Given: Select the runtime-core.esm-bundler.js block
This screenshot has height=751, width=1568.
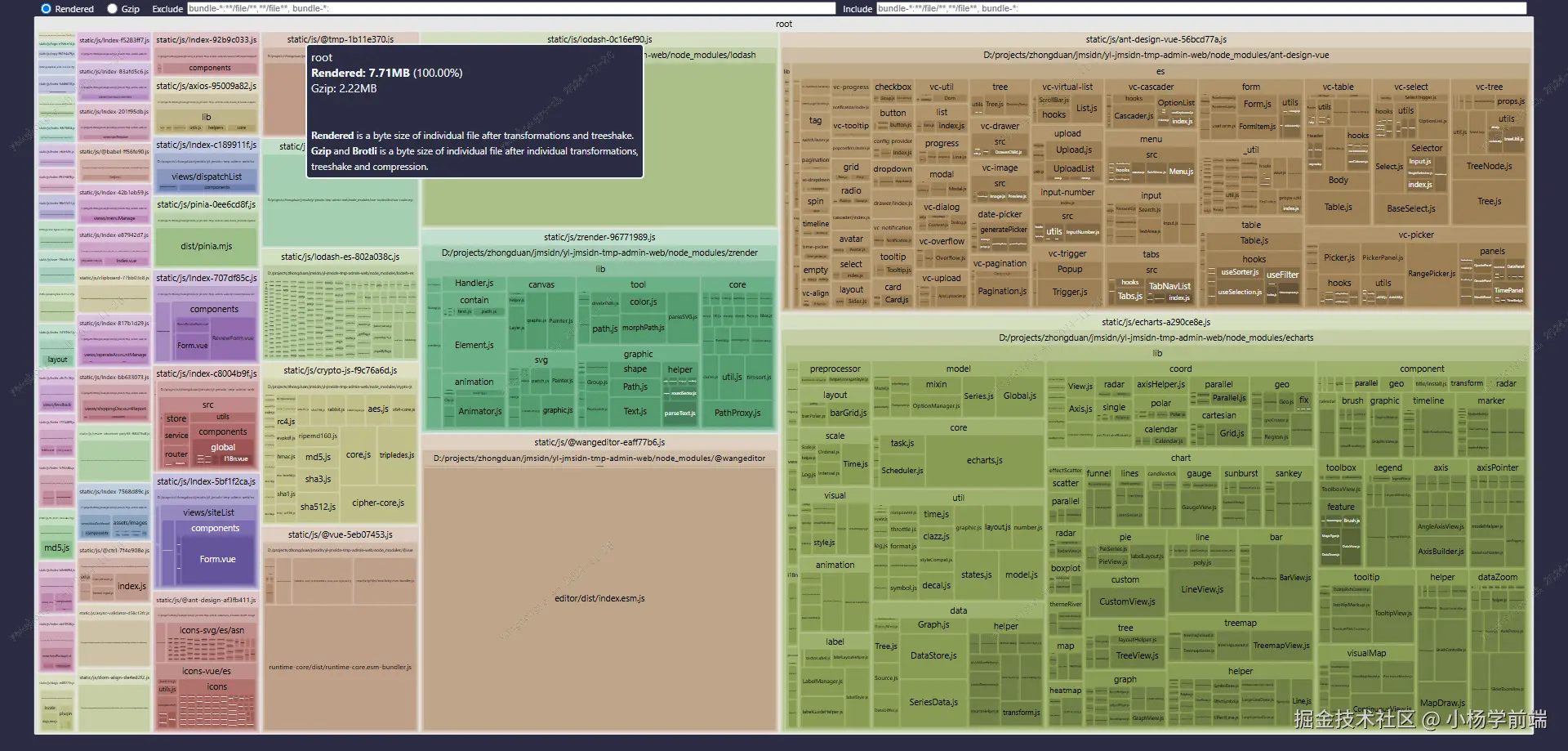Looking at the screenshot, I should [341, 667].
